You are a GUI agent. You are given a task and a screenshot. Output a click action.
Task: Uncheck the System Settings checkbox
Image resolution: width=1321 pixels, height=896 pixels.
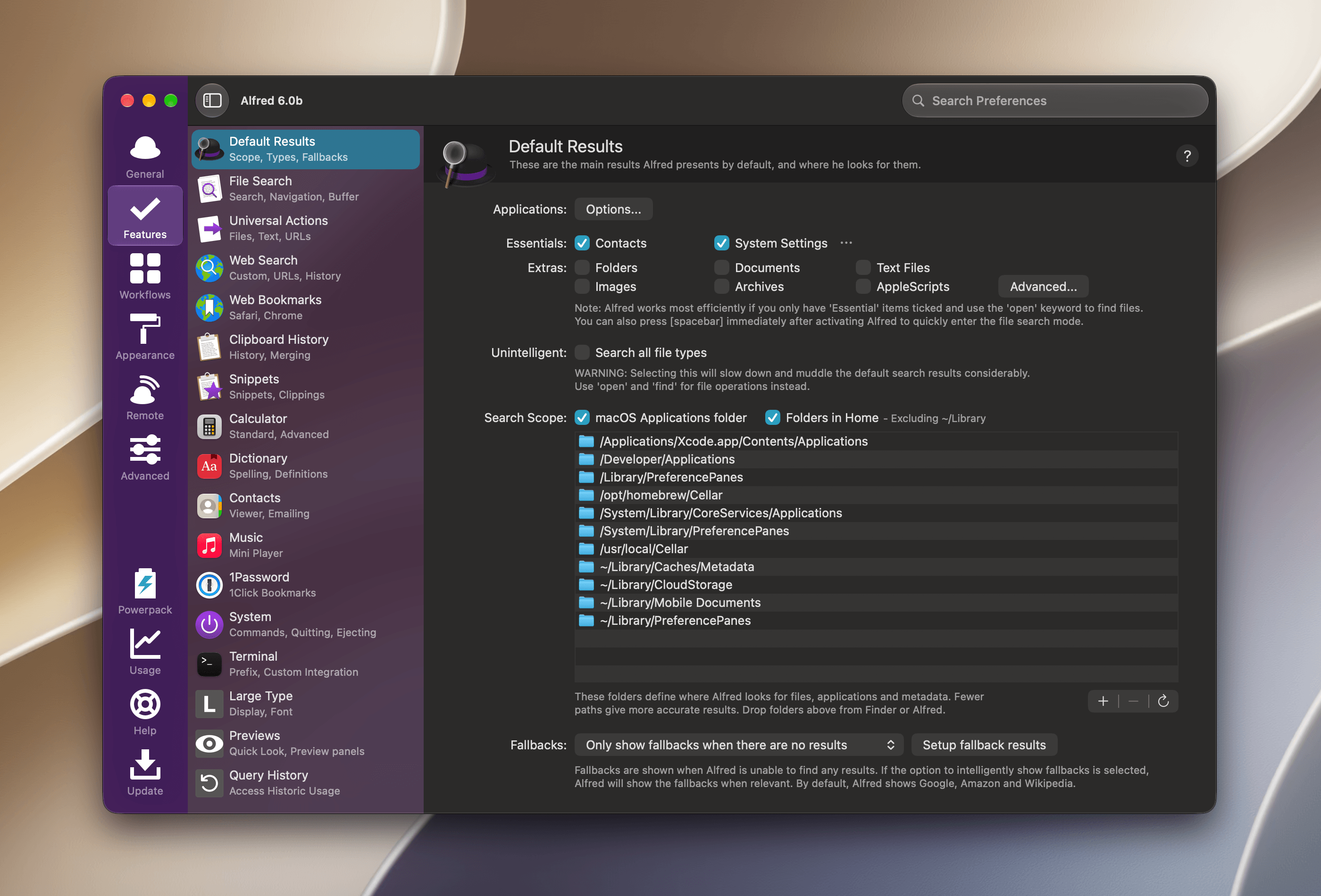[x=721, y=243]
